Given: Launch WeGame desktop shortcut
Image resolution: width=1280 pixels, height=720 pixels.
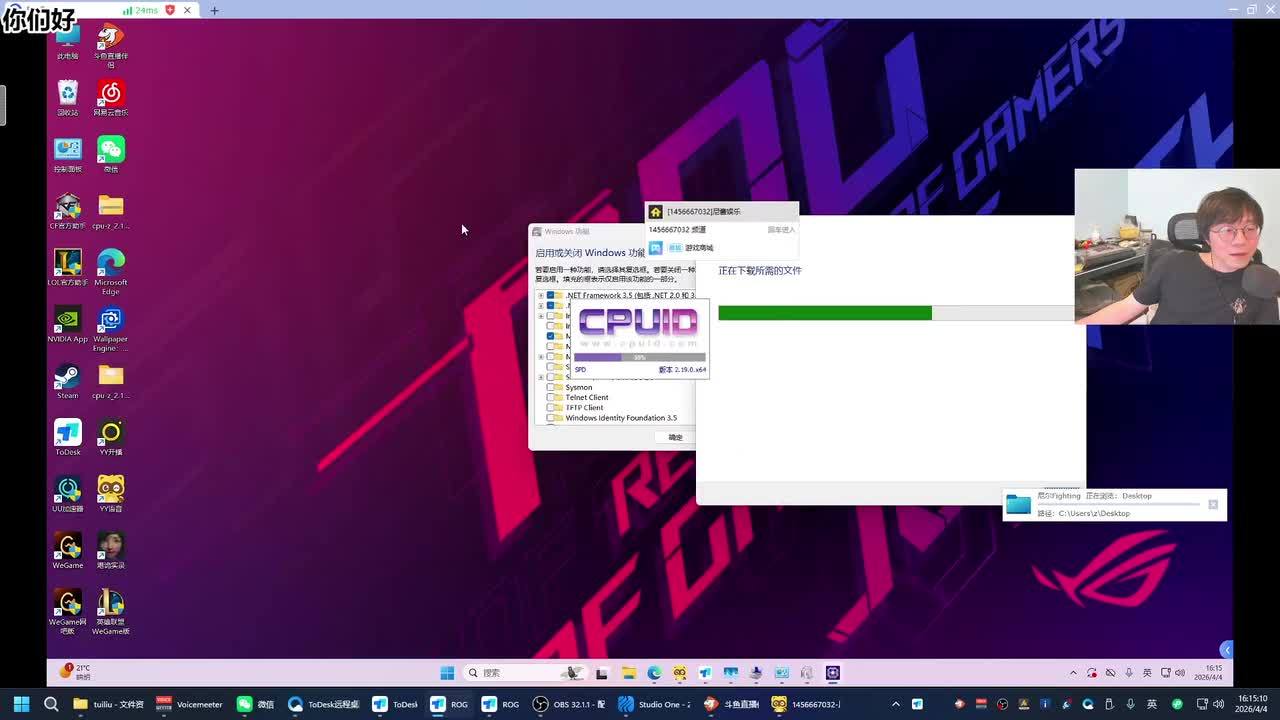Looking at the screenshot, I should (x=67, y=551).
